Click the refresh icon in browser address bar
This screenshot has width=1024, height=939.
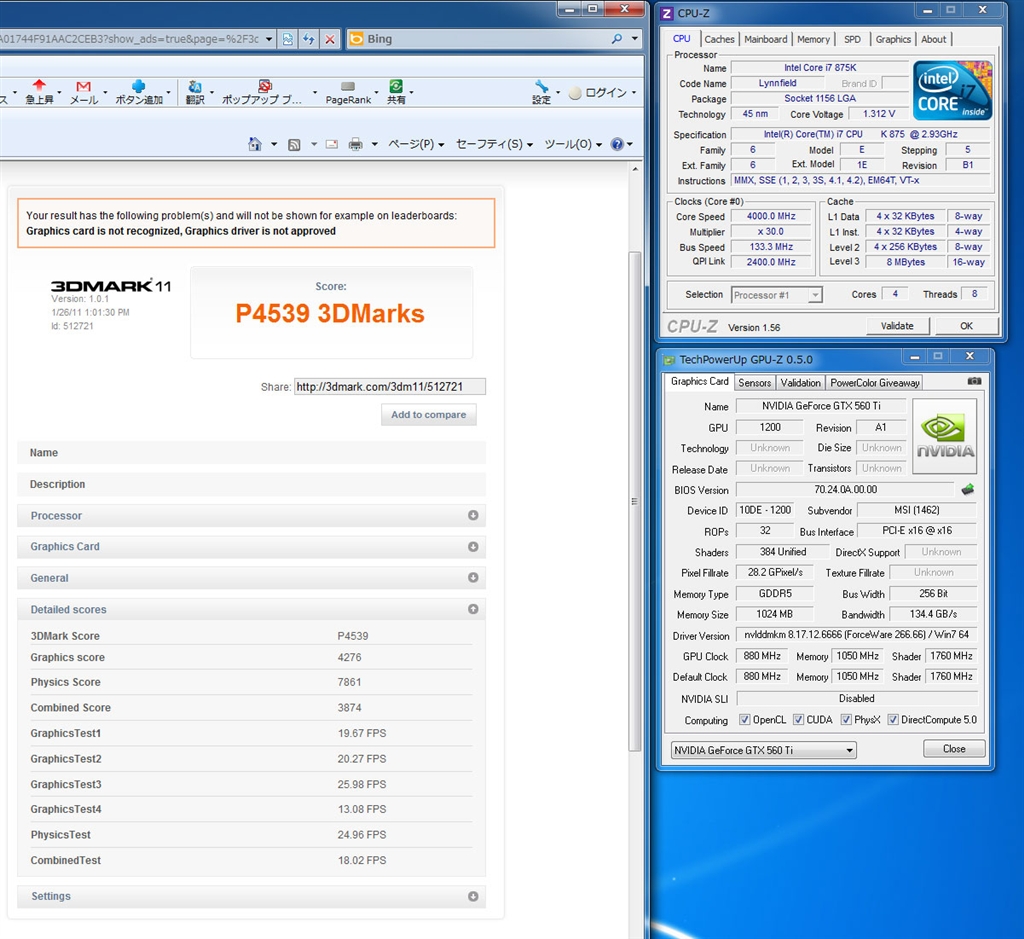[x=309, y=39]
